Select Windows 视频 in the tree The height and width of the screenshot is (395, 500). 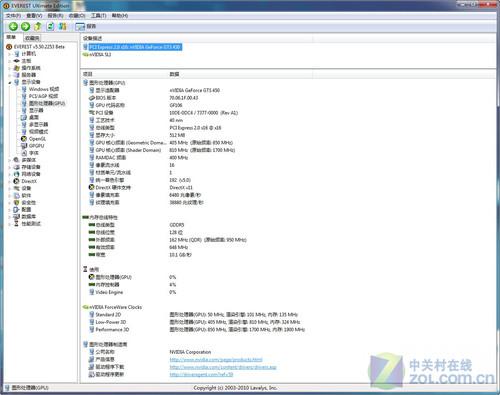44,89
